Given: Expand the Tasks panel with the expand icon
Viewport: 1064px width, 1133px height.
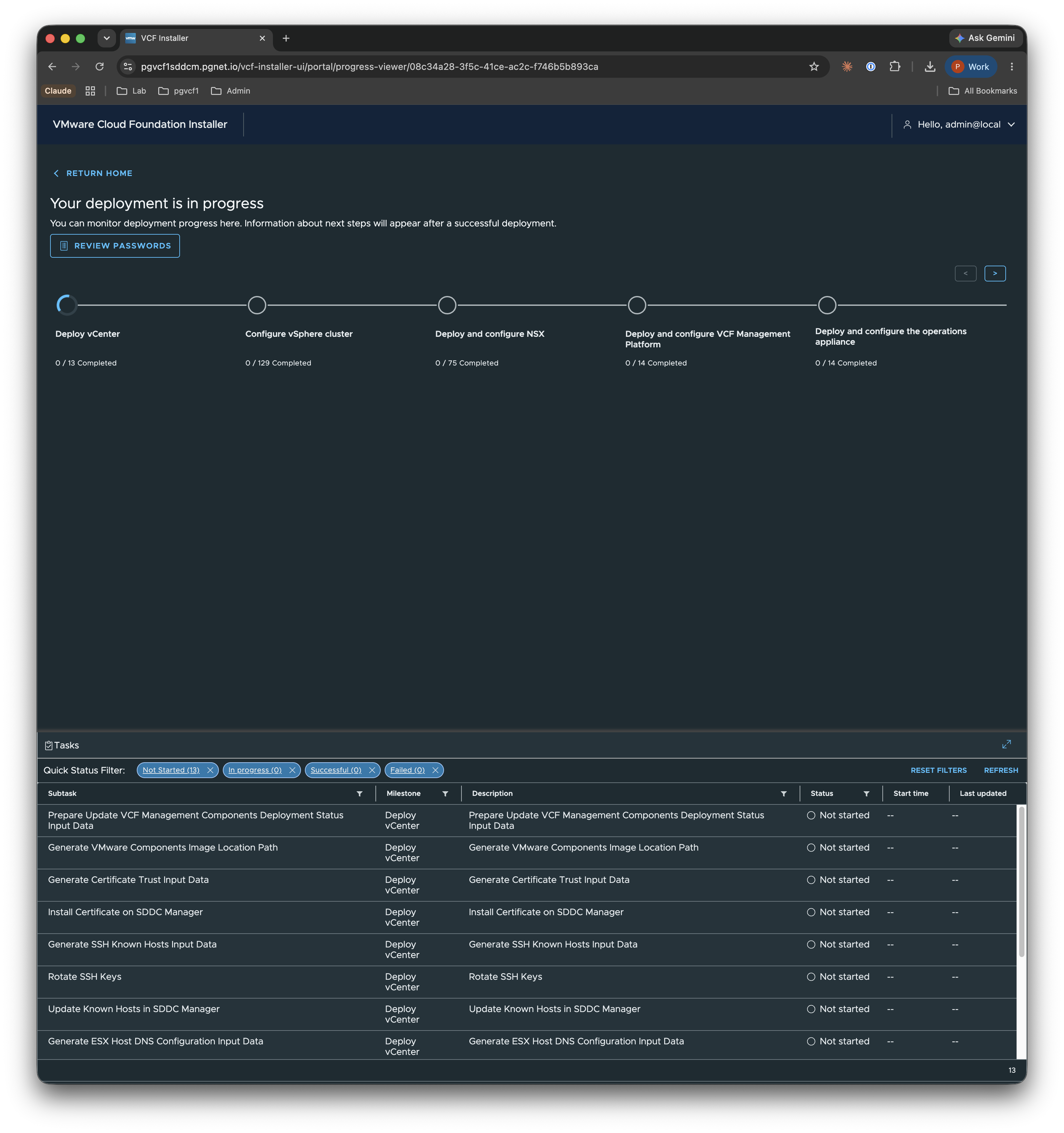Looking at the screenshot, I should [x=1006, y=744].
